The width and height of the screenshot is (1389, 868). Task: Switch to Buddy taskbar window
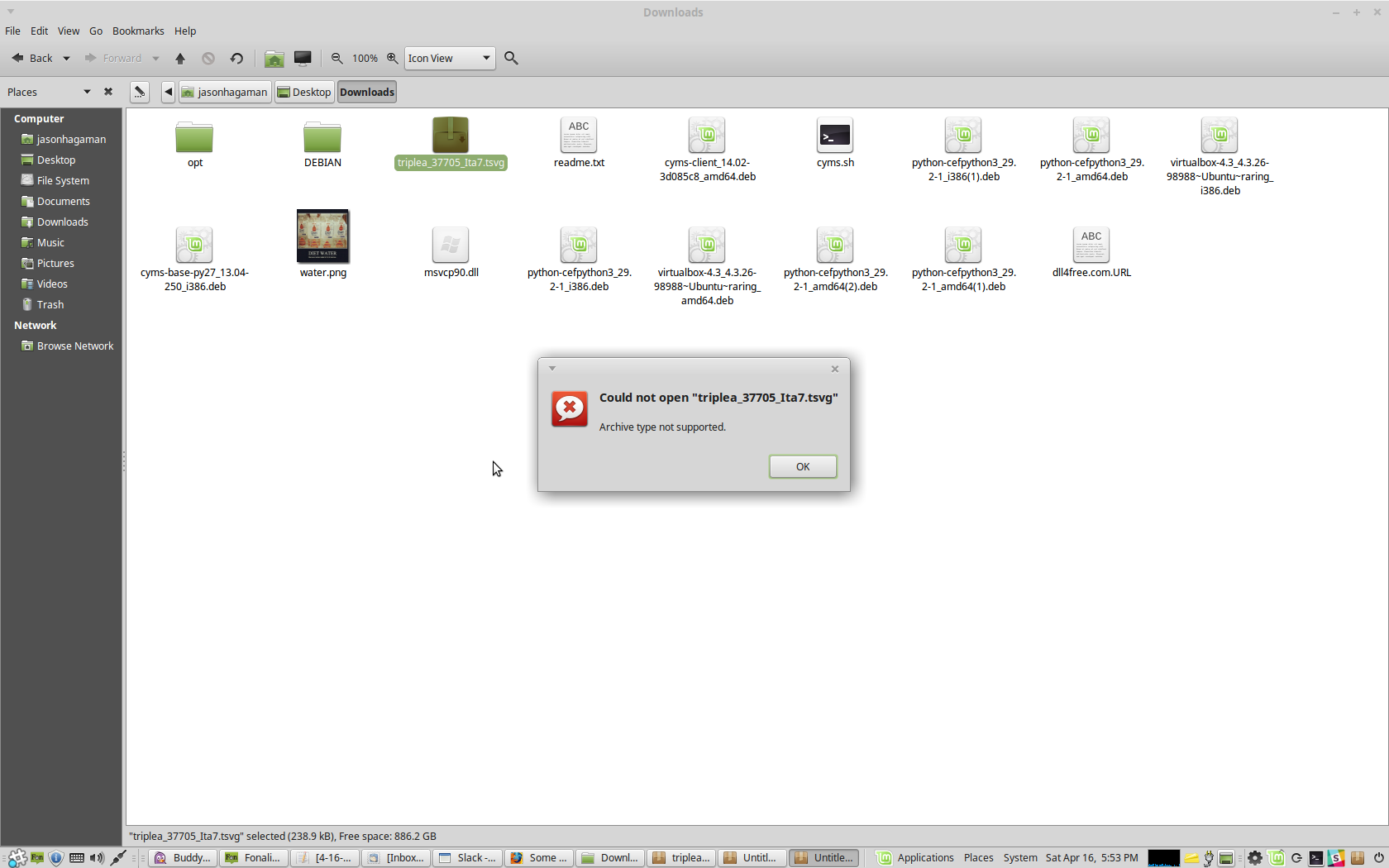[x=183, y=858]
